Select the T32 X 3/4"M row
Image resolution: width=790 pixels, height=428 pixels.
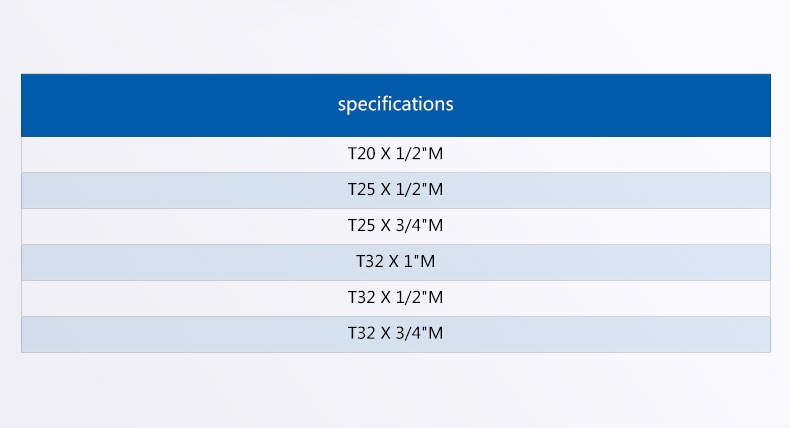click(396, 334)
